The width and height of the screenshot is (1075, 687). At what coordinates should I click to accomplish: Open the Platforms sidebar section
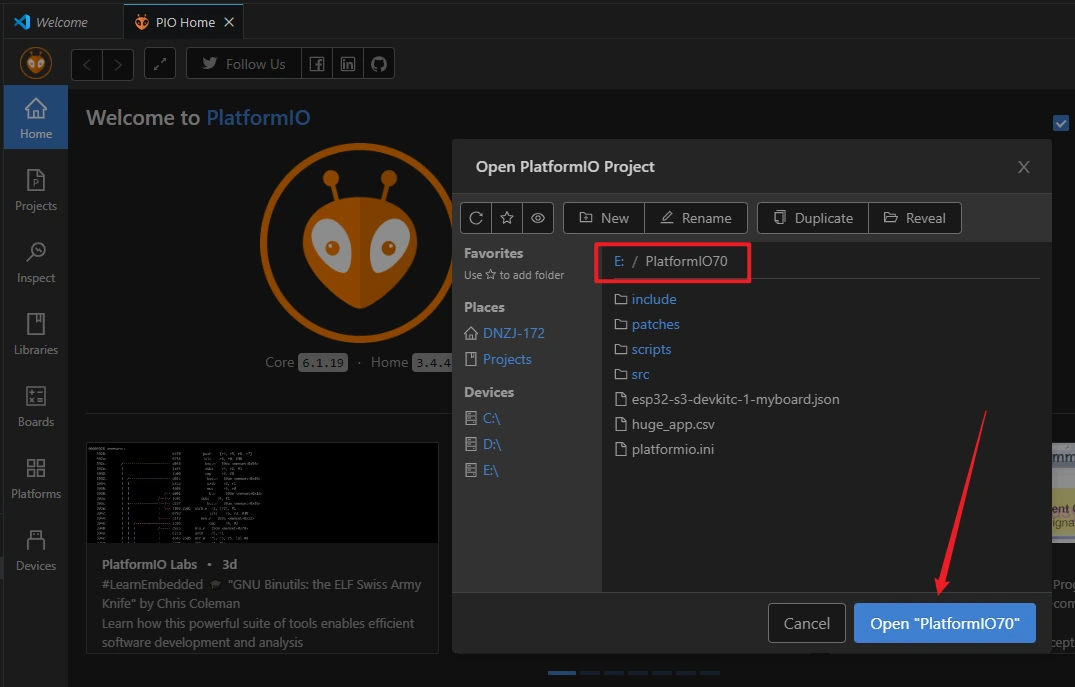[x=36, y=478]
